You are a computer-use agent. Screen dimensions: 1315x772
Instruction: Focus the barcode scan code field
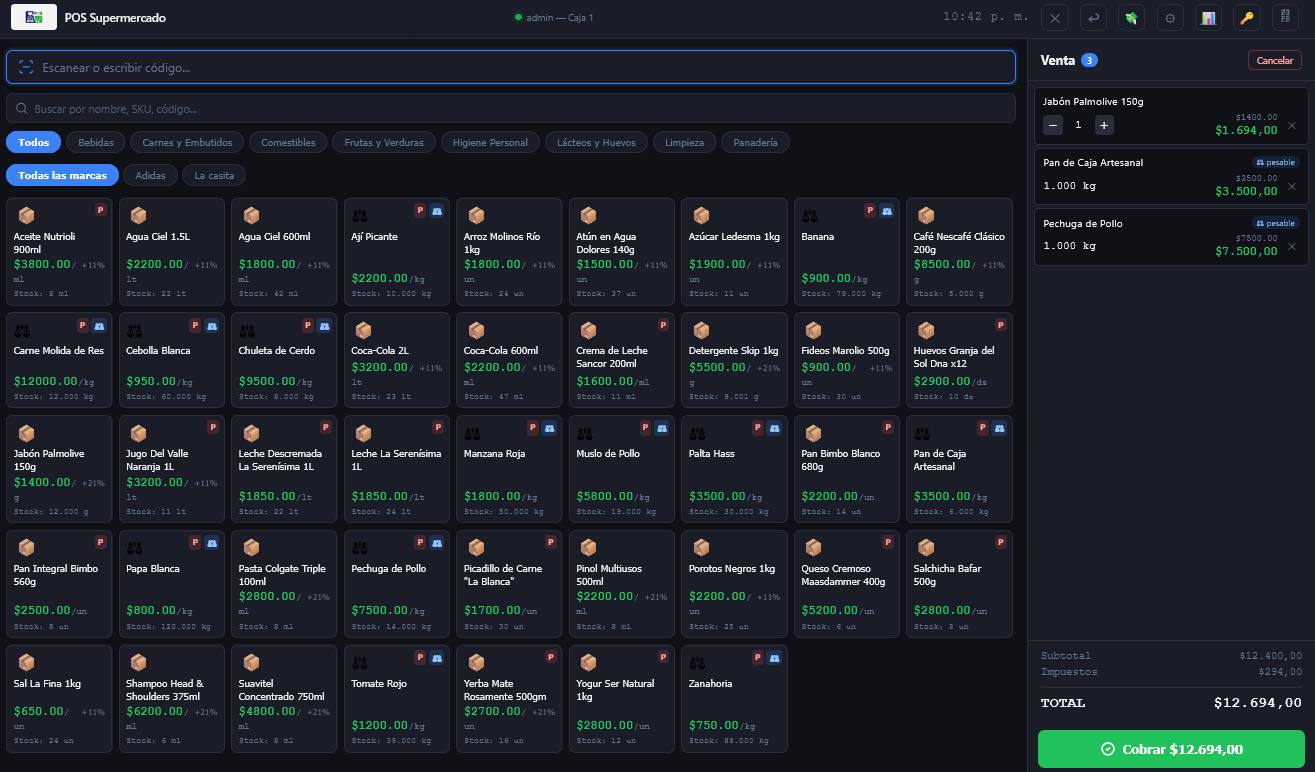(510, 67)
